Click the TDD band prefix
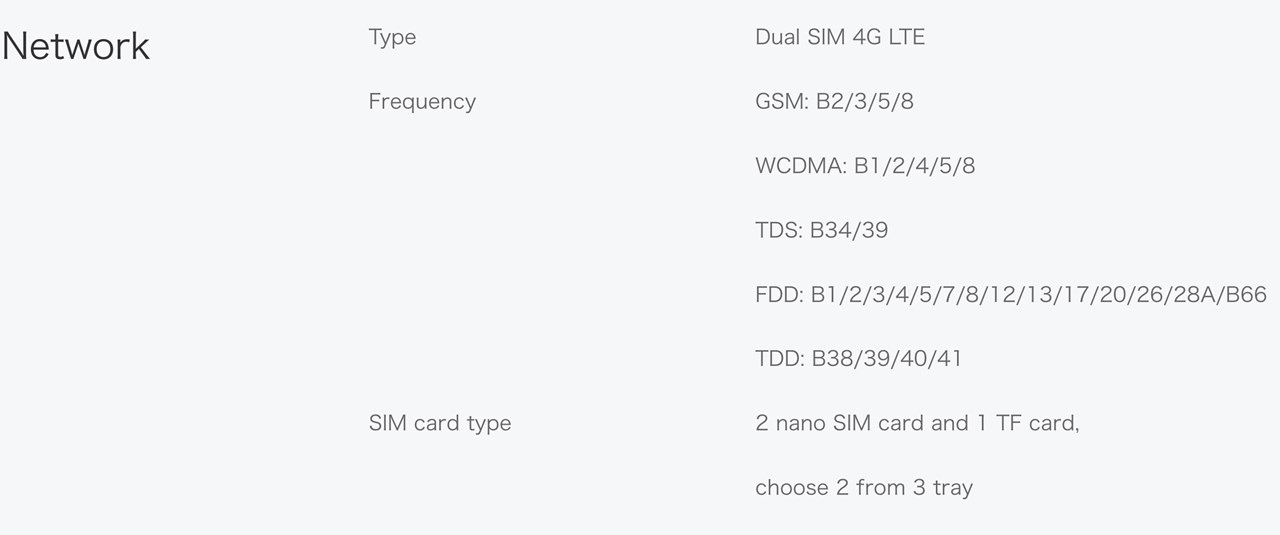Screen dimensions: 1280x535 click(x=780, y=358)
